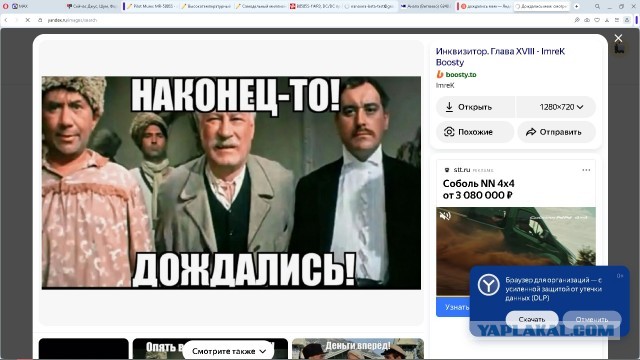Expand the 1280×720 size dropdown
This screenshot has height=360, width=640.
coord(556,107)
